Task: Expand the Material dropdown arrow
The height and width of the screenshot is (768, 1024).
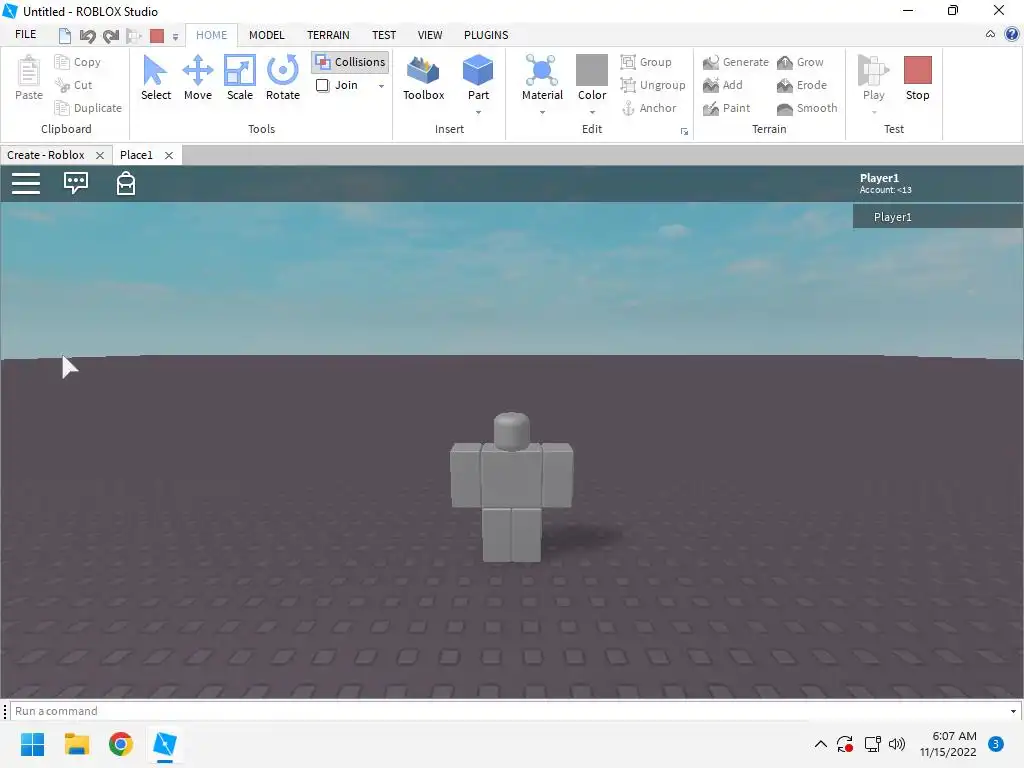Action: [542, 112]
